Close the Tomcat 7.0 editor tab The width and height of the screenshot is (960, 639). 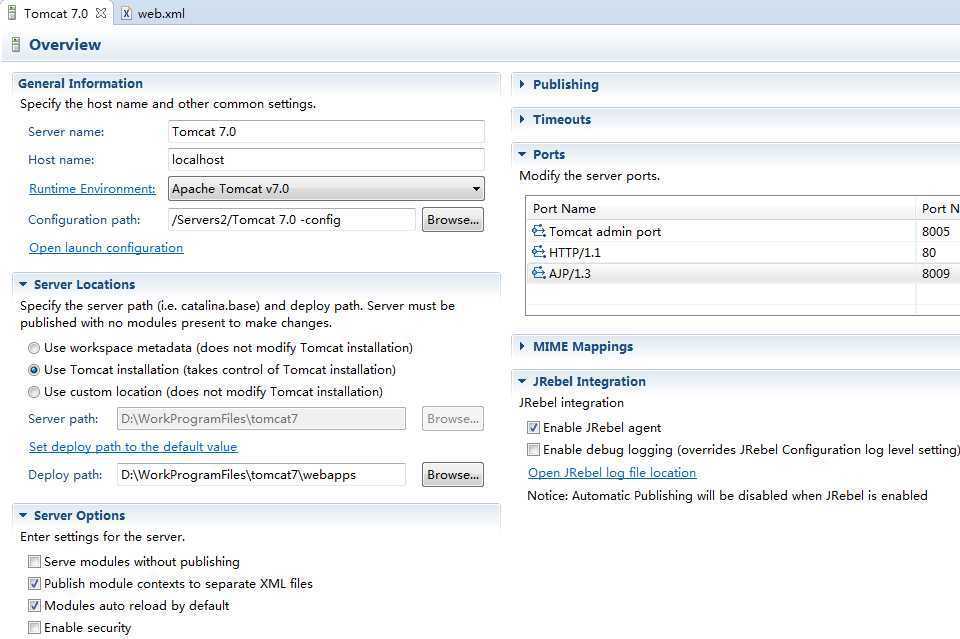[x=101, y=14]
